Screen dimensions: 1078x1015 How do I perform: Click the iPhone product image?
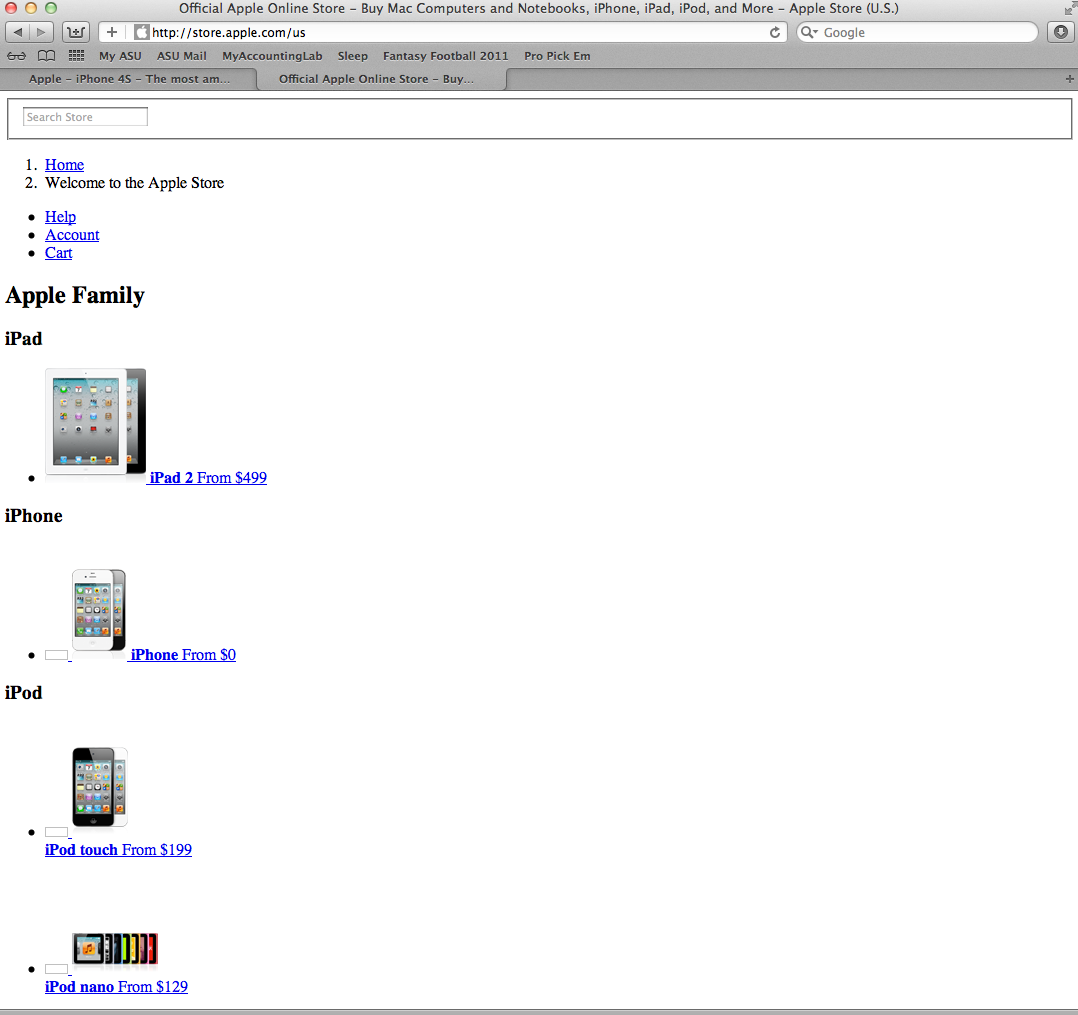tap(99, 611)
